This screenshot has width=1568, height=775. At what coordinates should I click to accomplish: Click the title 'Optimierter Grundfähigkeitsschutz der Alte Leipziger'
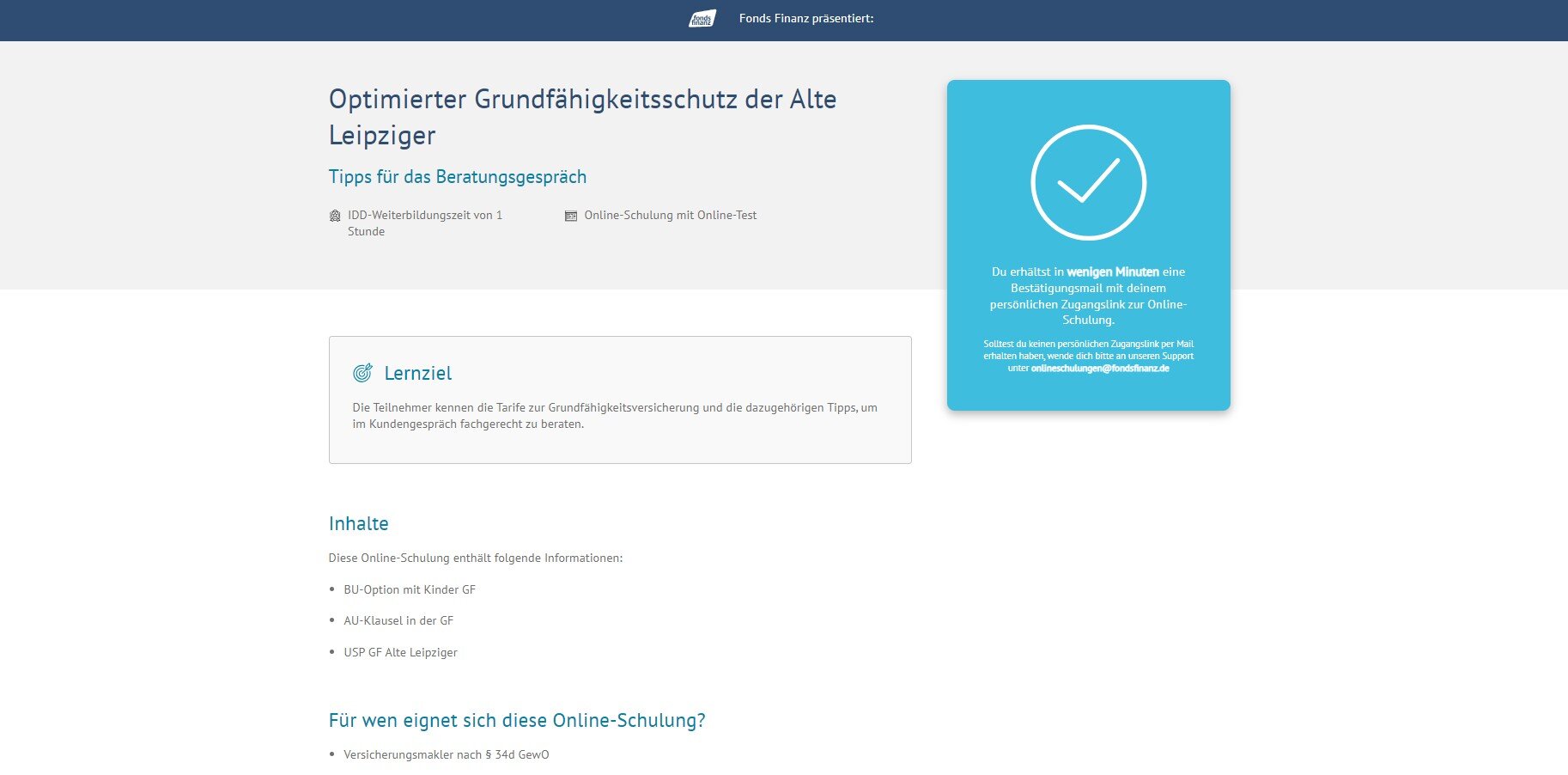[583, 117]
